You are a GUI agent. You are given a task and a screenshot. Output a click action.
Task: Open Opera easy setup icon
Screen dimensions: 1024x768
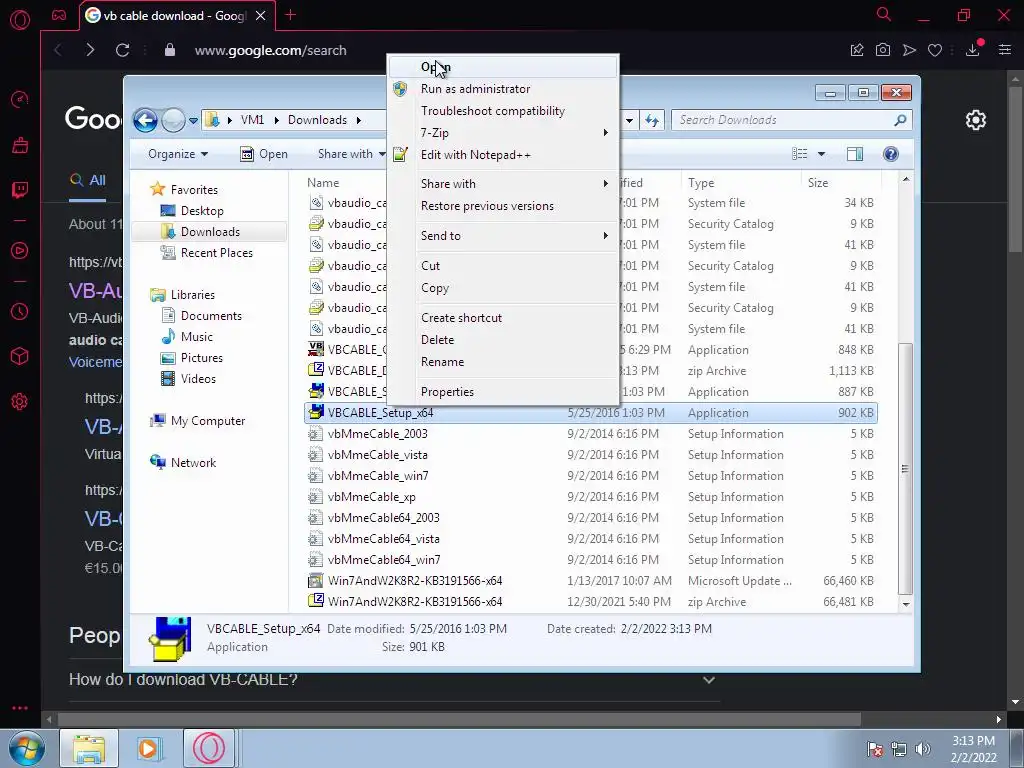pos(1004,50)
